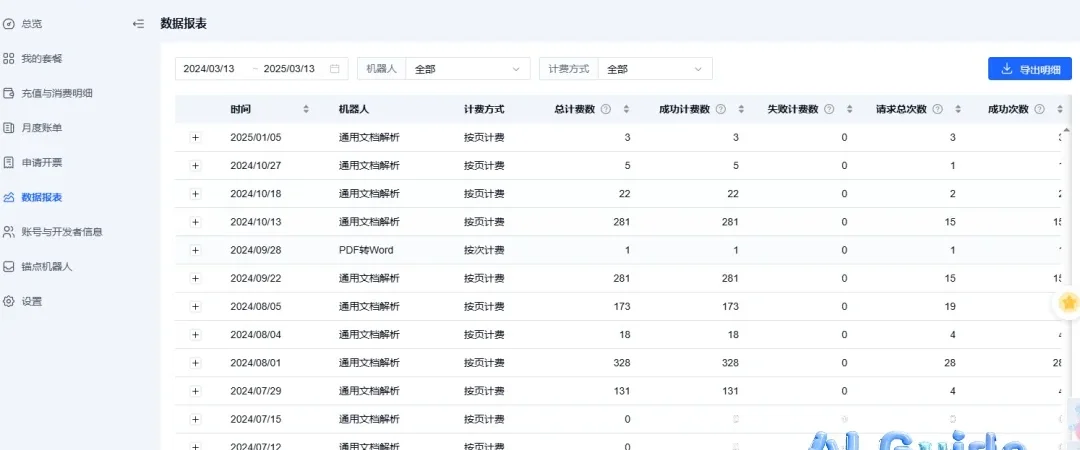This screenshot has height=450, width=1080.
Task: Click the help icon next to 总计费数
Action: [x=606, y=109]
